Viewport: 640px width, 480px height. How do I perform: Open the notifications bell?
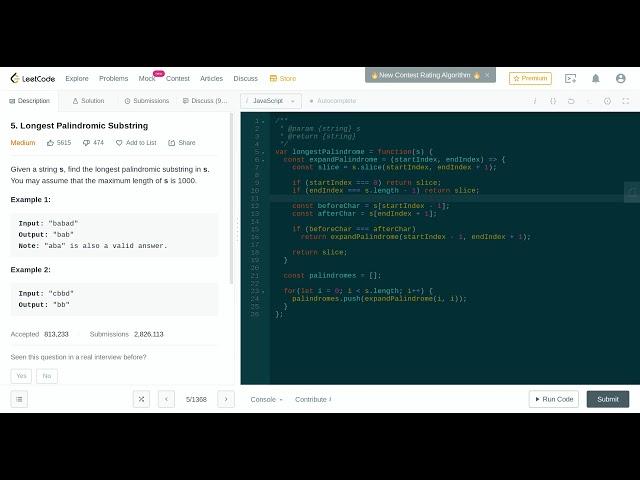coord(596,78)
